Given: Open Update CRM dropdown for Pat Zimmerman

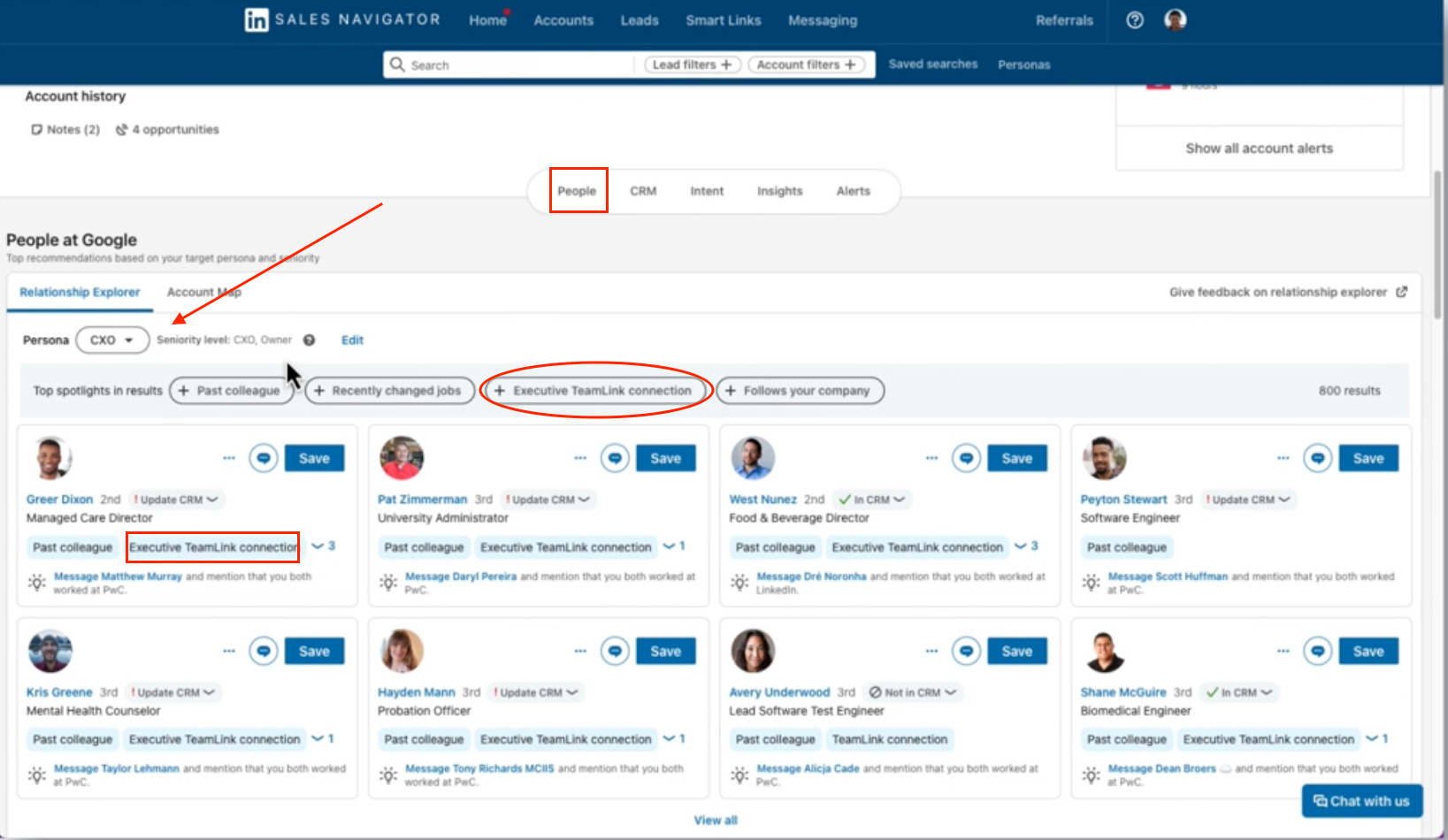Looking at the screenshot, I should [x=547, y=500].
